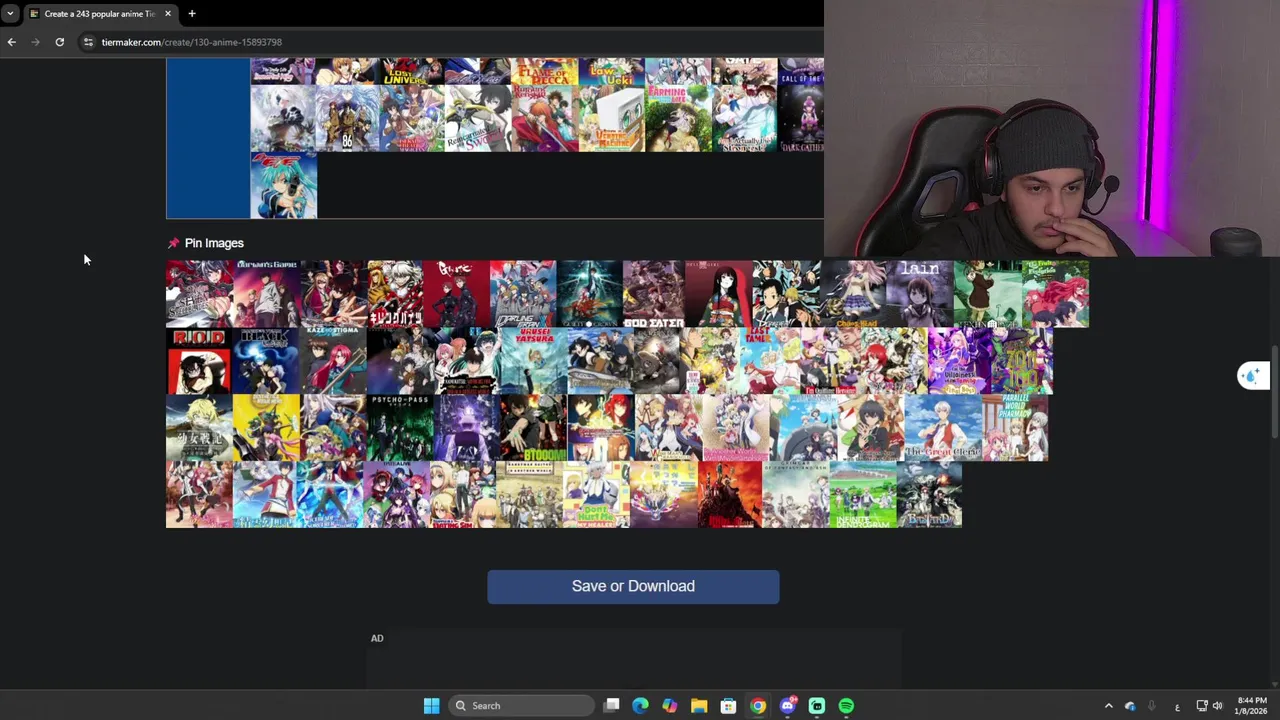Select The Great Cleric thumbnail
The height and width of the screenshot is (720, 1280).
(942, 428)
